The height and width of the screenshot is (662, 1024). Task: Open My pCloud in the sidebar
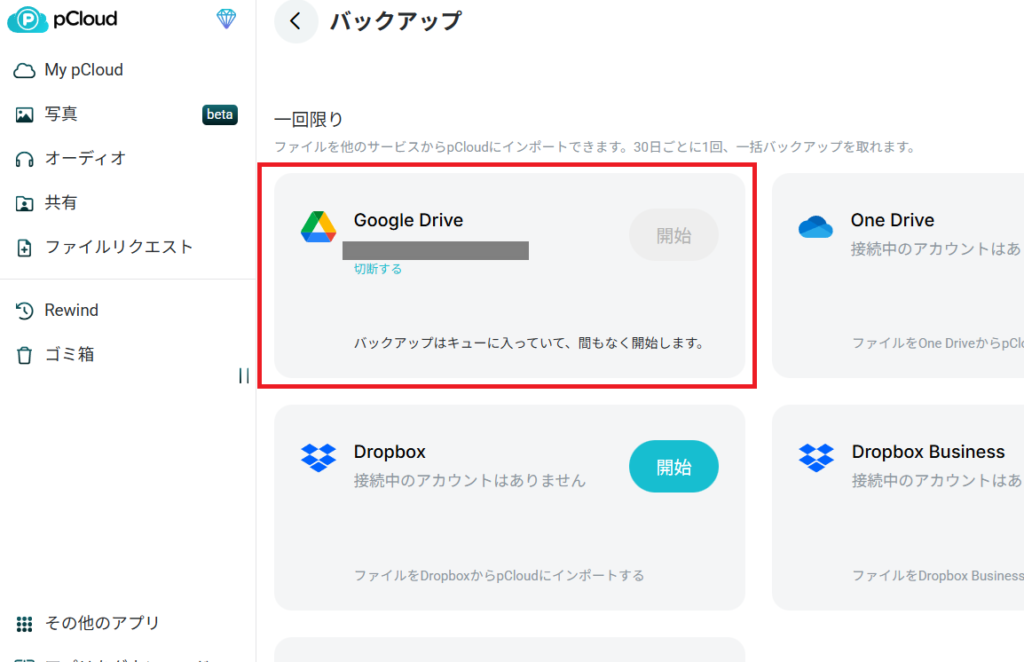[83, 70]
